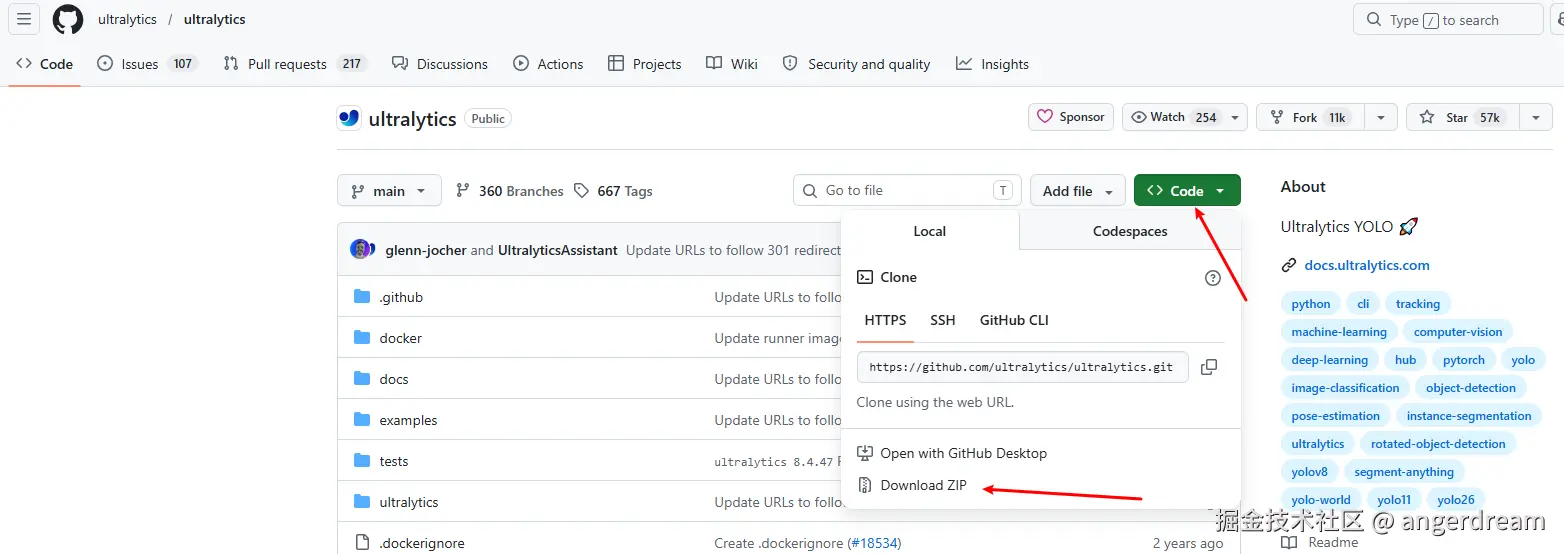
Task: Click the object-detection topic tag
Action: 1471,388
